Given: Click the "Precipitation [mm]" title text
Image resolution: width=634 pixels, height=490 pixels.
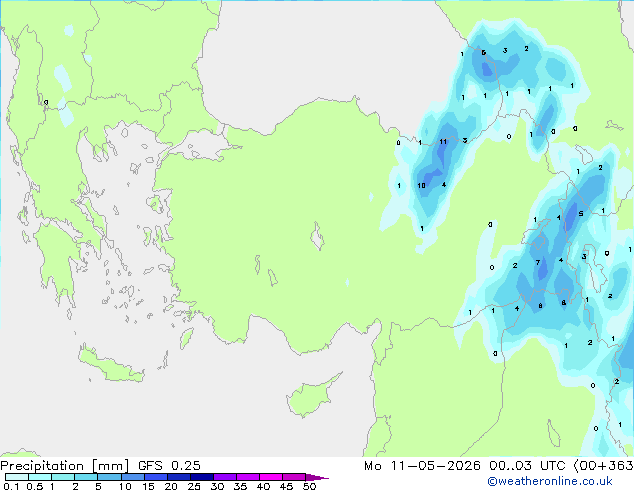Looking at the screenshot, I should point(65,466).
